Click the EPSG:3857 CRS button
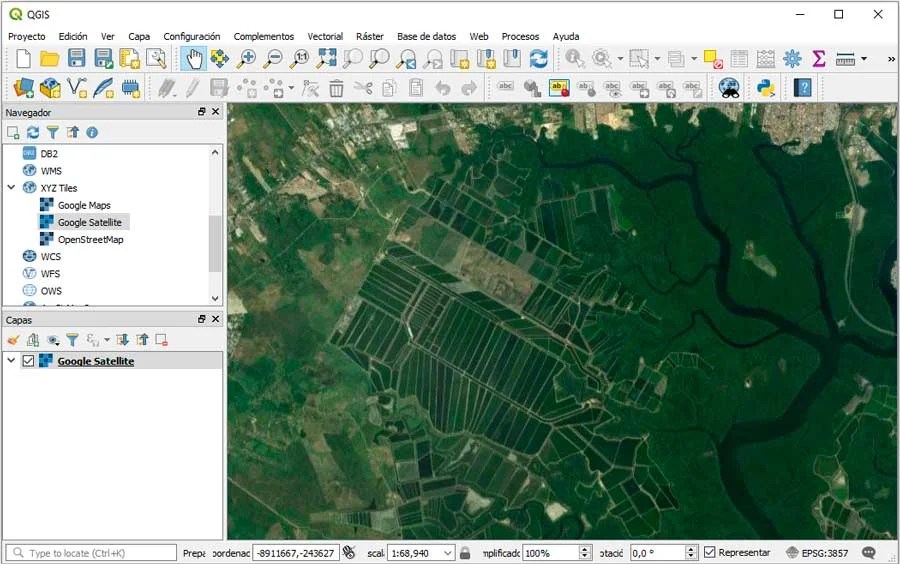 coord(819,552)
